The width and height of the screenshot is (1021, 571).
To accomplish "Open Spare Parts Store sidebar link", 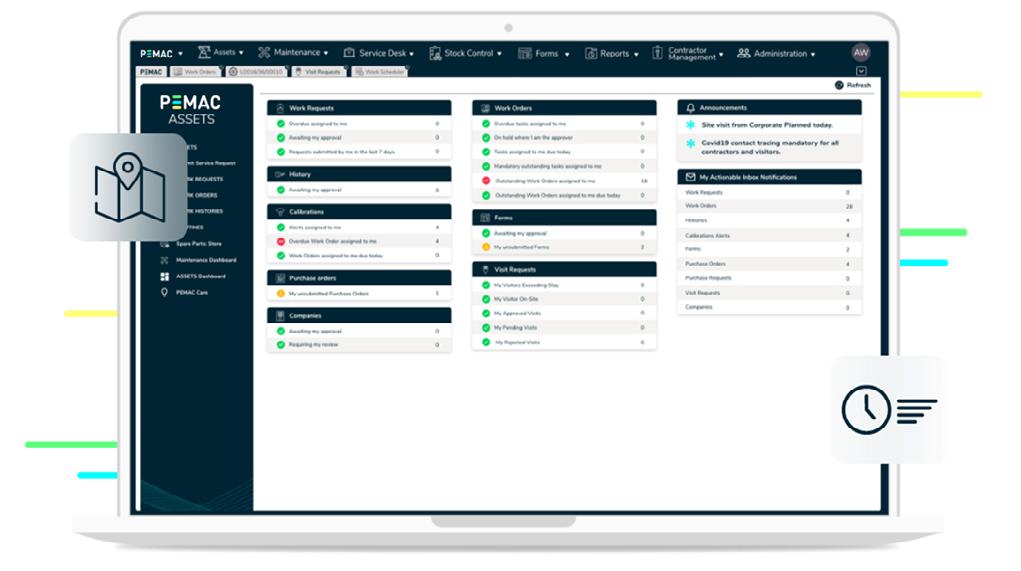I will (199, 244).
